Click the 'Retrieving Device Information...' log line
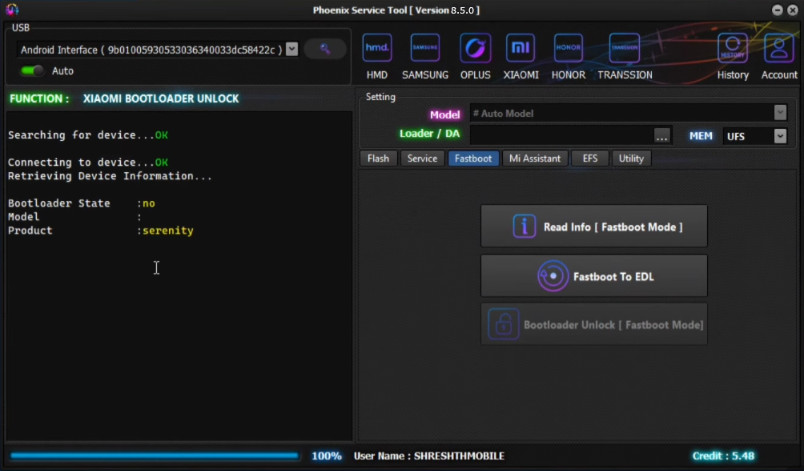804x471 pixels. pos(110,176)
